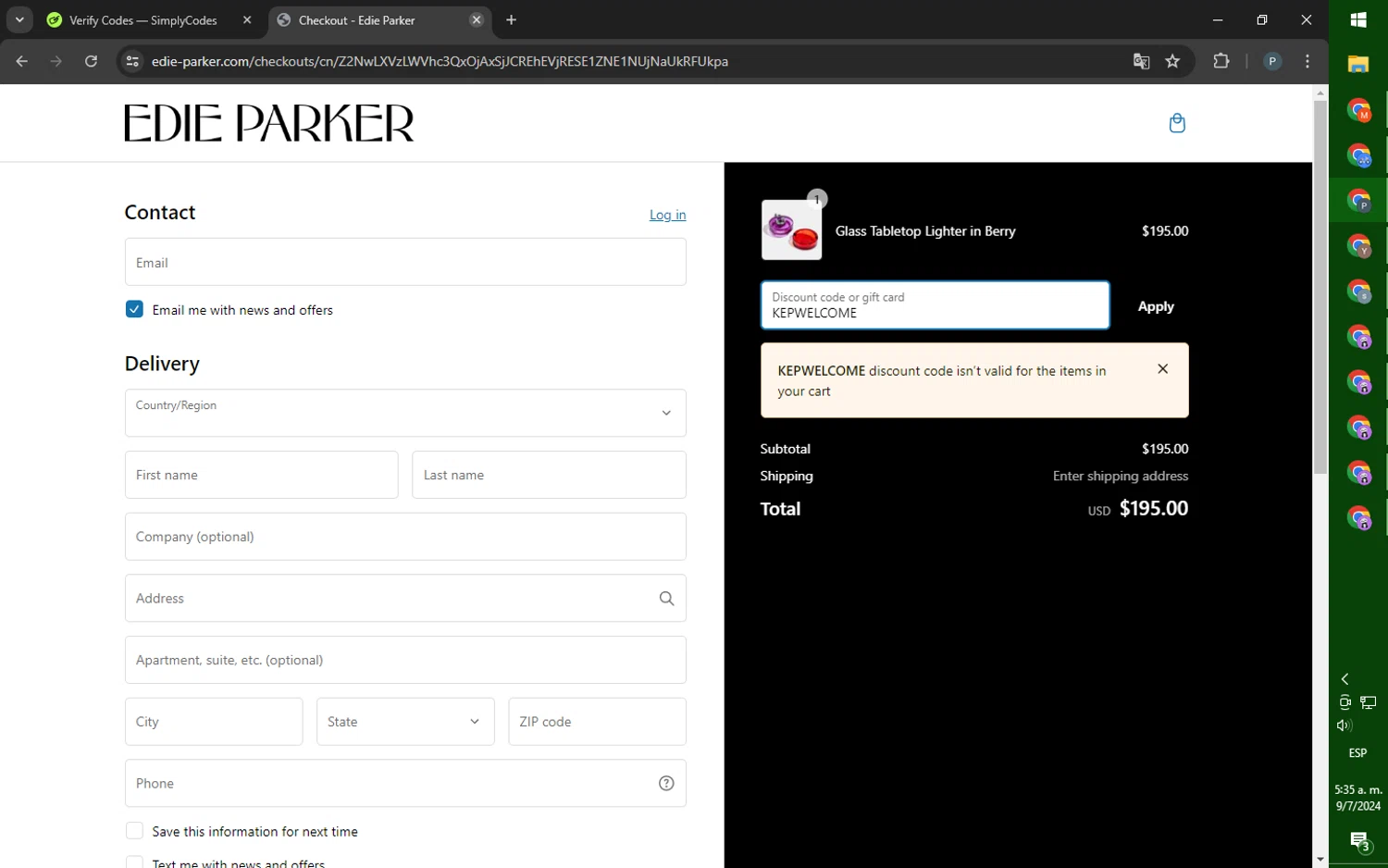Uncheck Email me with news and offers

[x=134, y=309]
